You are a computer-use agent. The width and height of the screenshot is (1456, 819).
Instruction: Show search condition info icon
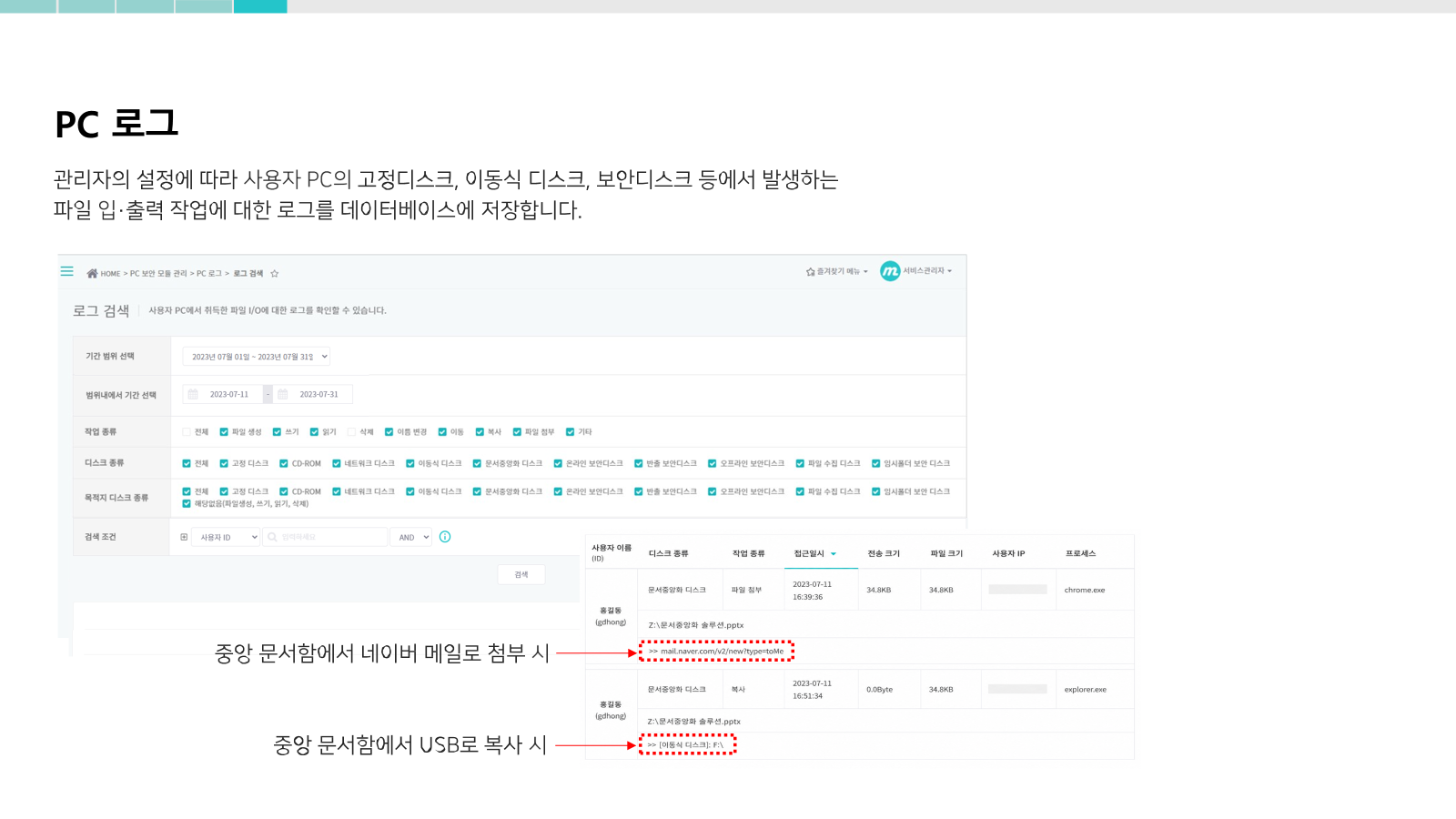(x=445, y=537)
